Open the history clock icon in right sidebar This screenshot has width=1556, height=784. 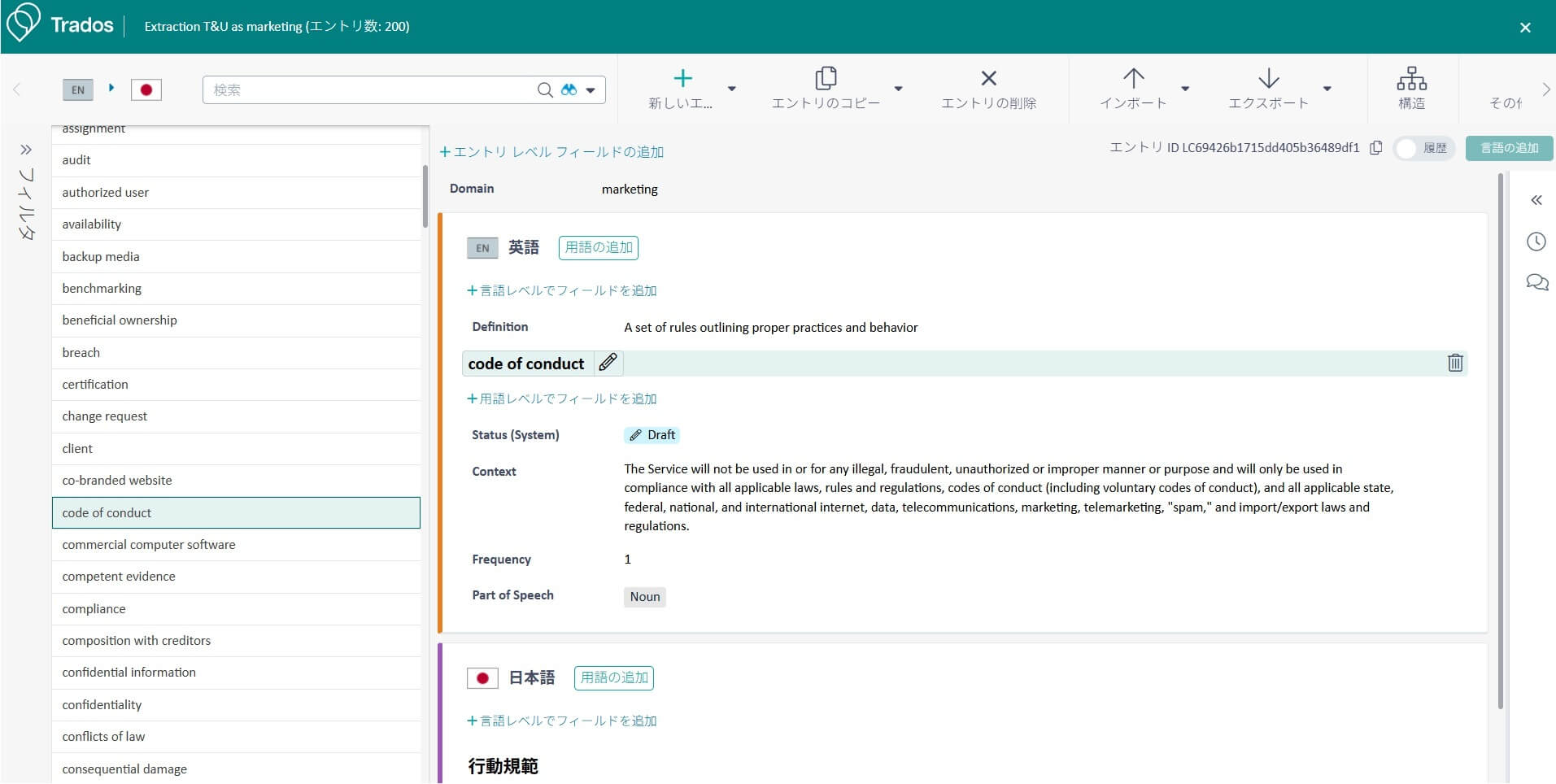click(x=1536, y=242)
